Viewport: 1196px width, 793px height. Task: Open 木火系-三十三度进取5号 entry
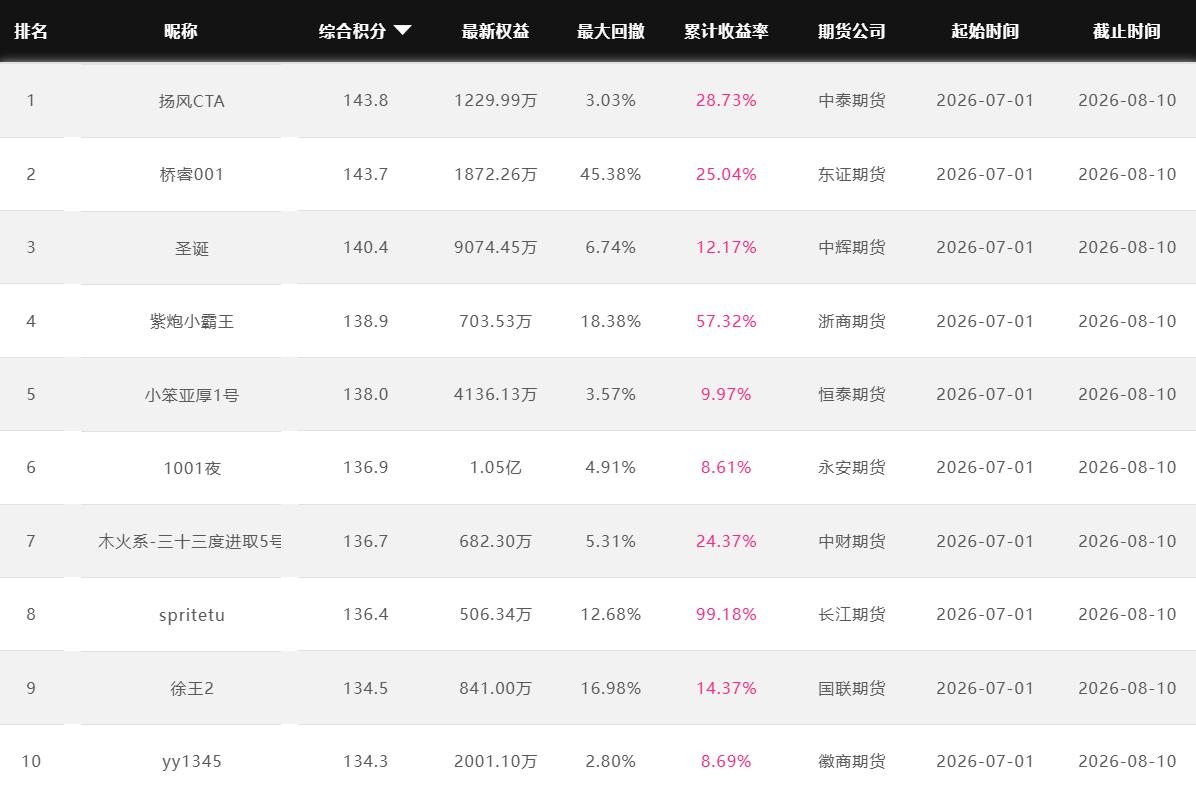point(189,541)
